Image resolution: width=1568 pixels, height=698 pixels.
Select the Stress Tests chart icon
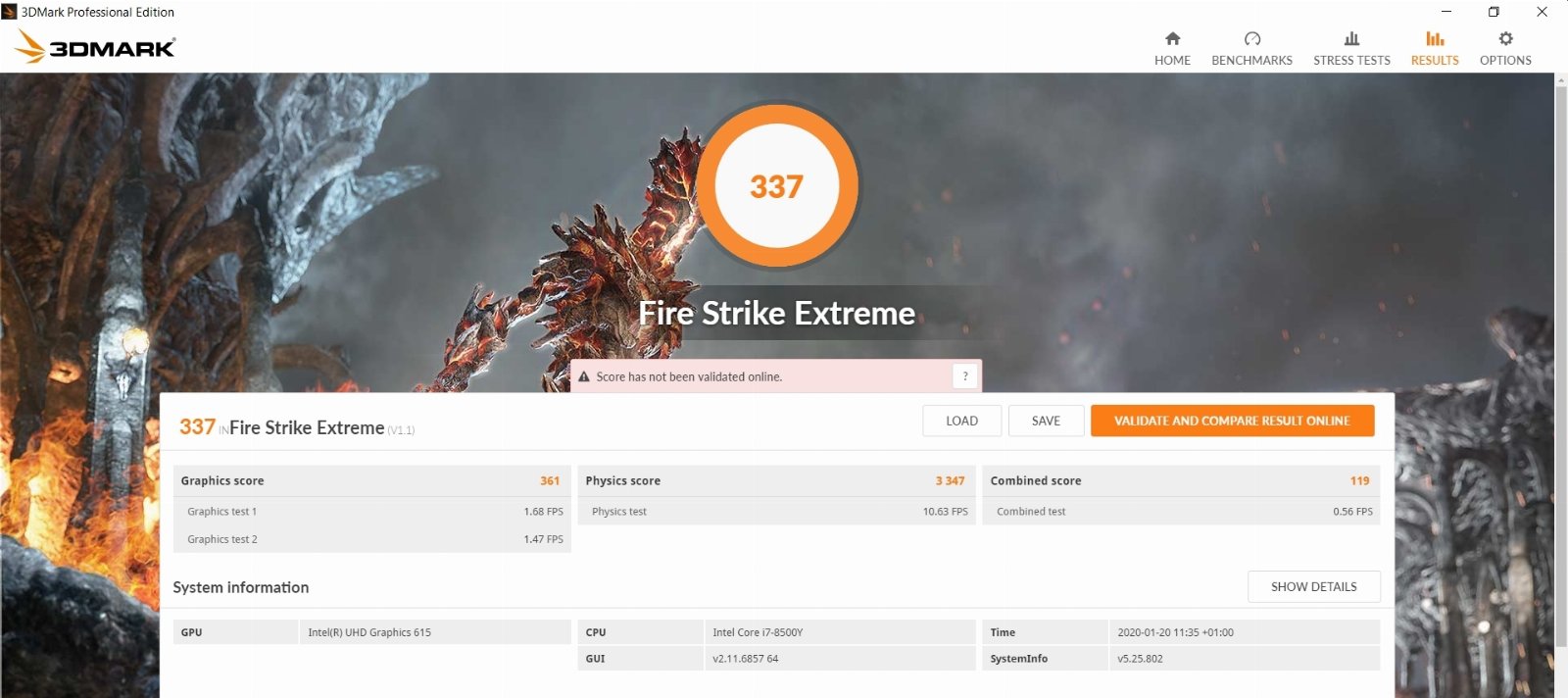click(x=1351, y=38)
